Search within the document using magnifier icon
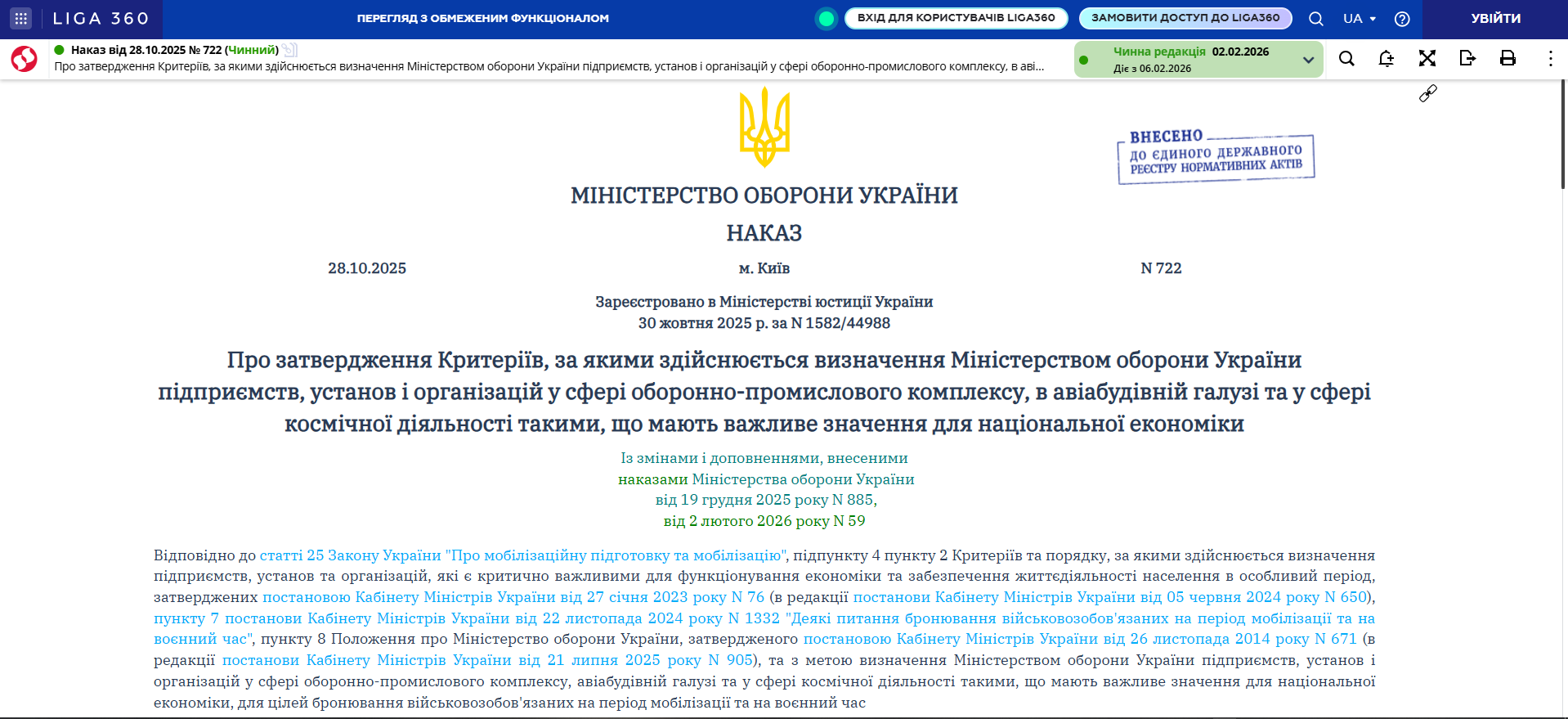Viewport: 1568px width, 719px height. [x=1346, y=58]
